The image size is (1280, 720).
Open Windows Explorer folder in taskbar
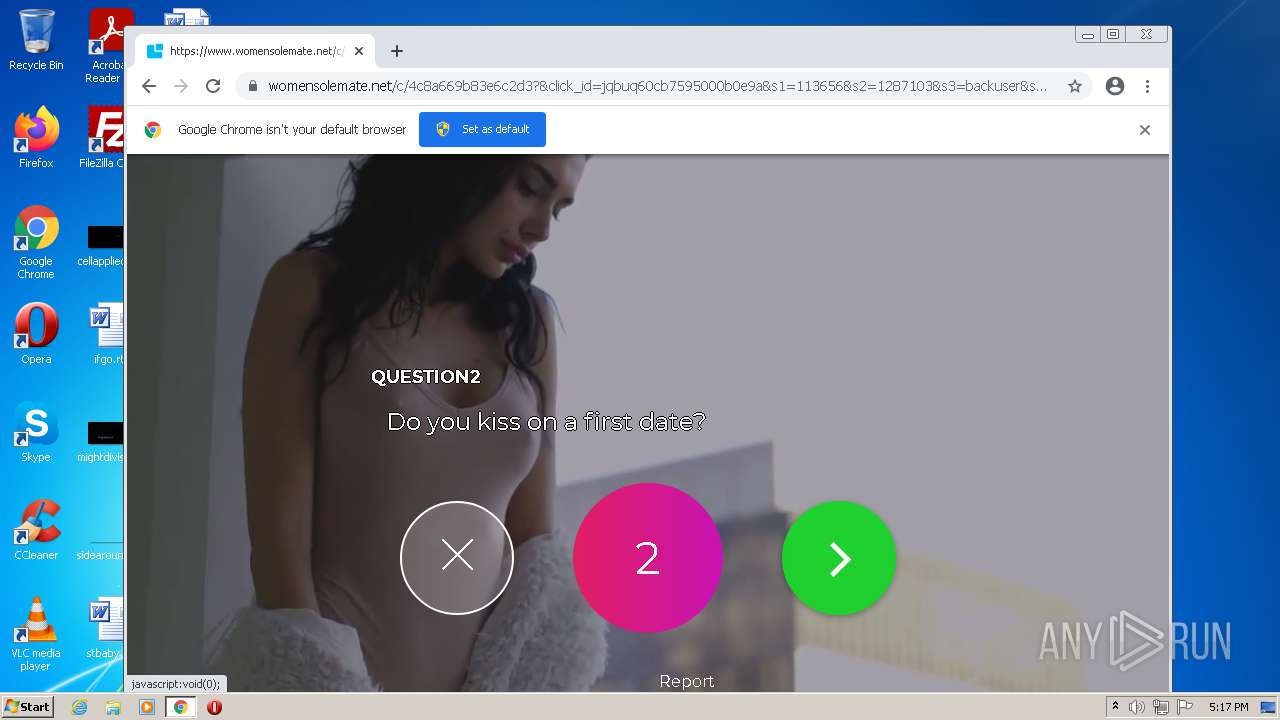point(113,707)
